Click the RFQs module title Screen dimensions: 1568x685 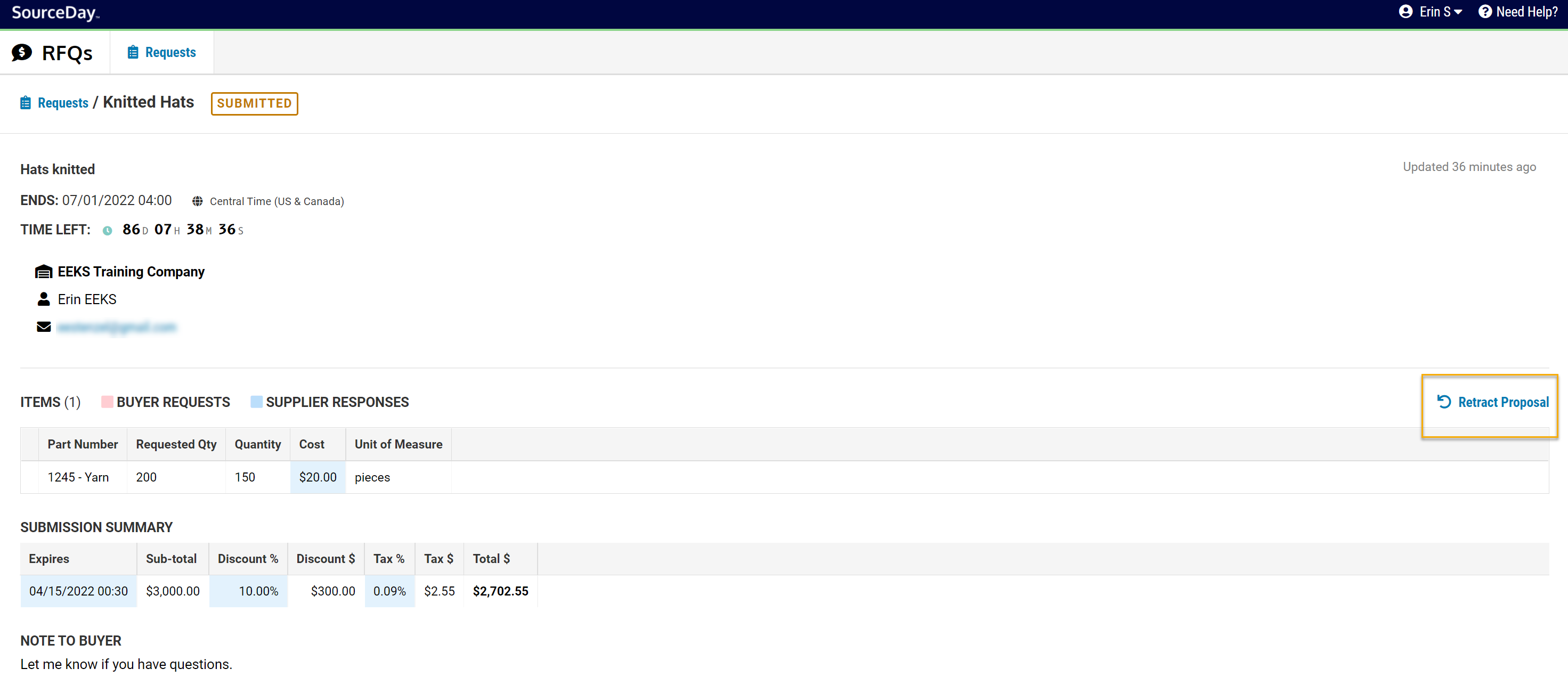67,53
